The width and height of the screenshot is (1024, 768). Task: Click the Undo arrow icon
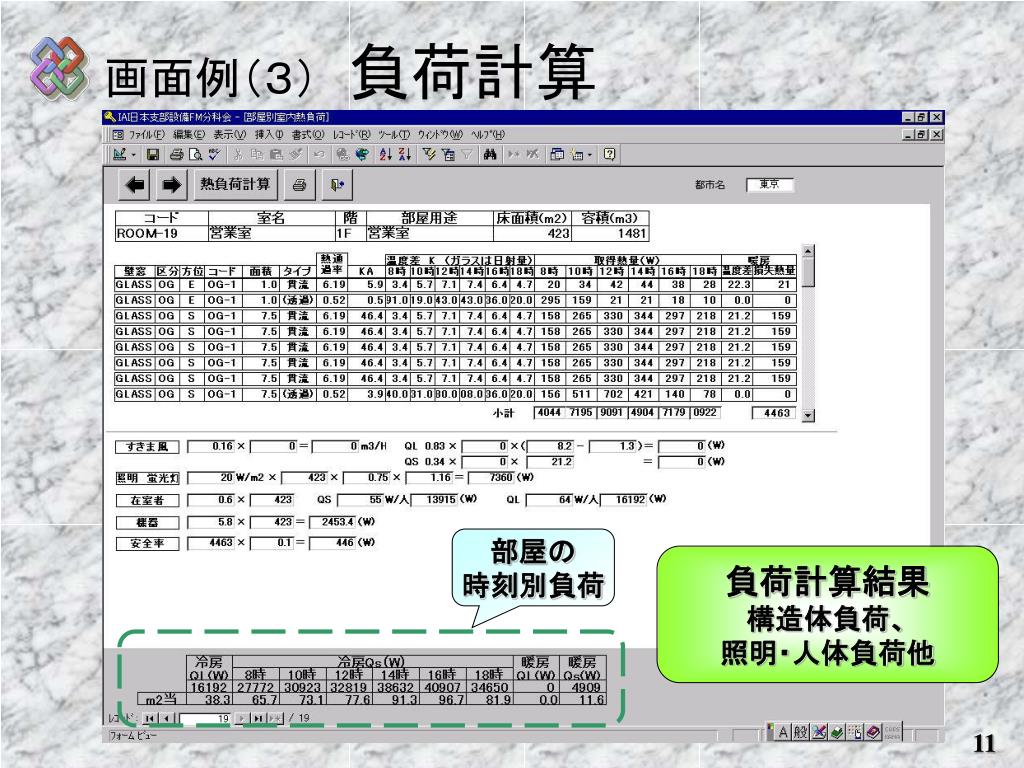319,155
